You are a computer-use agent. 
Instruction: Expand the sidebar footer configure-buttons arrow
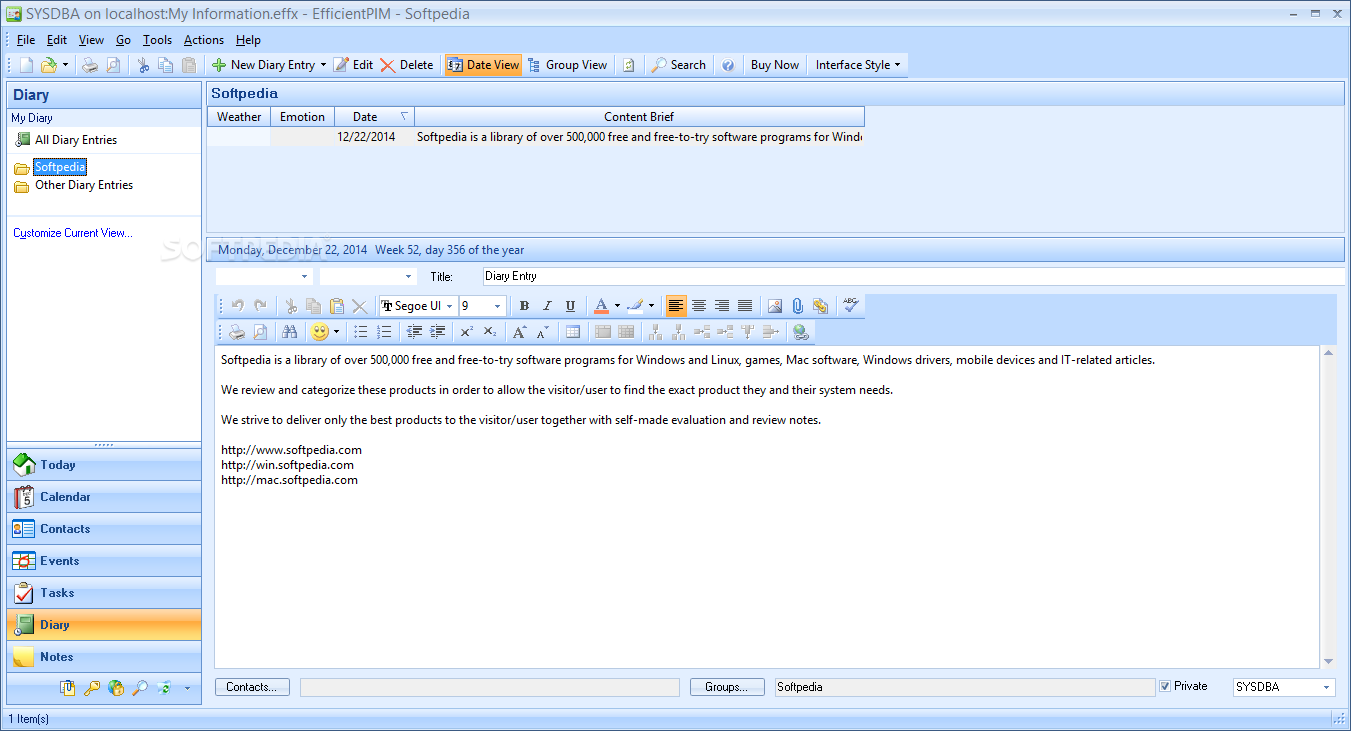[x=187, y=688]
